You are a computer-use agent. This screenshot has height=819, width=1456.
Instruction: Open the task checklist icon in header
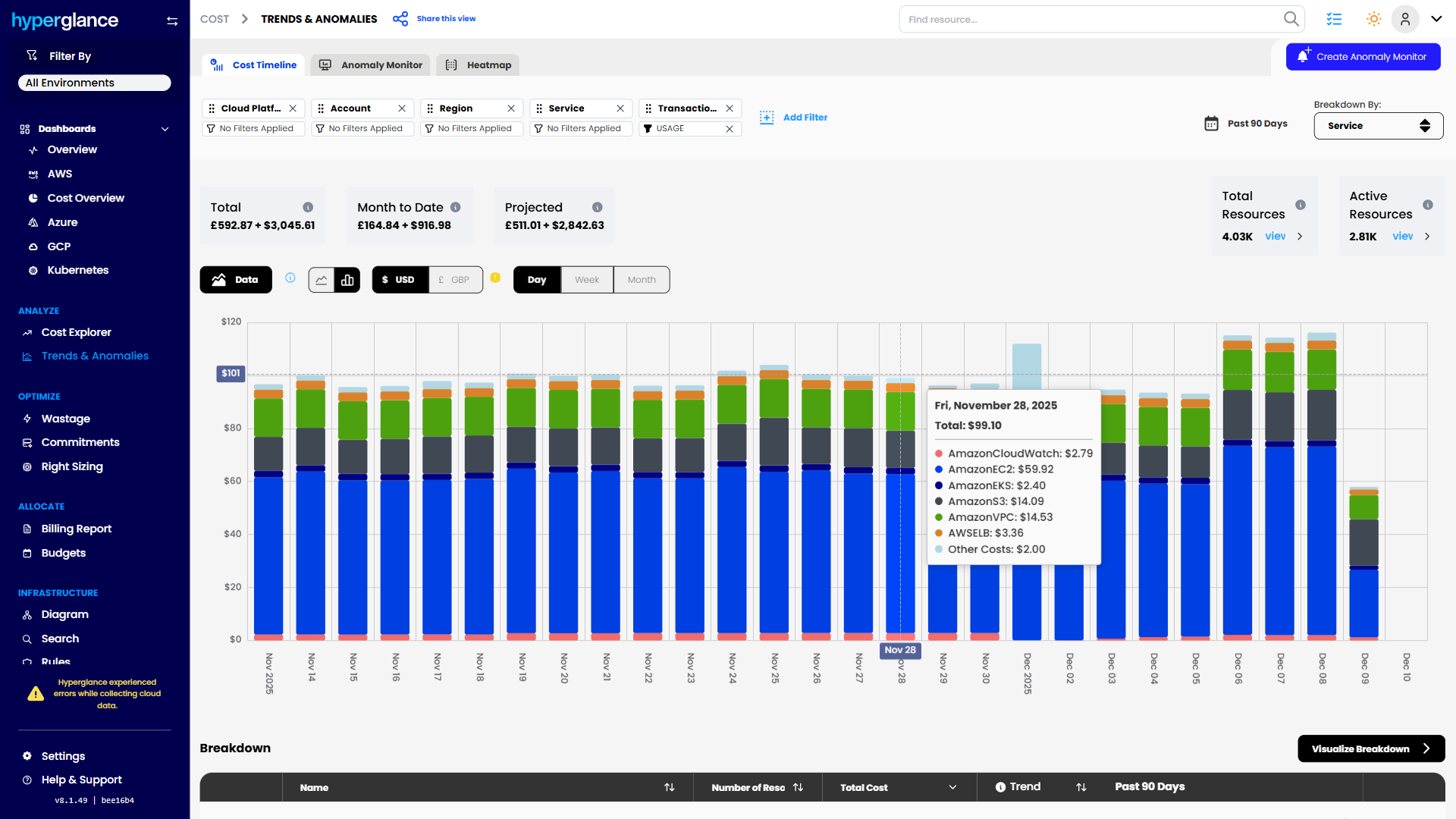tap(1334, 19)
